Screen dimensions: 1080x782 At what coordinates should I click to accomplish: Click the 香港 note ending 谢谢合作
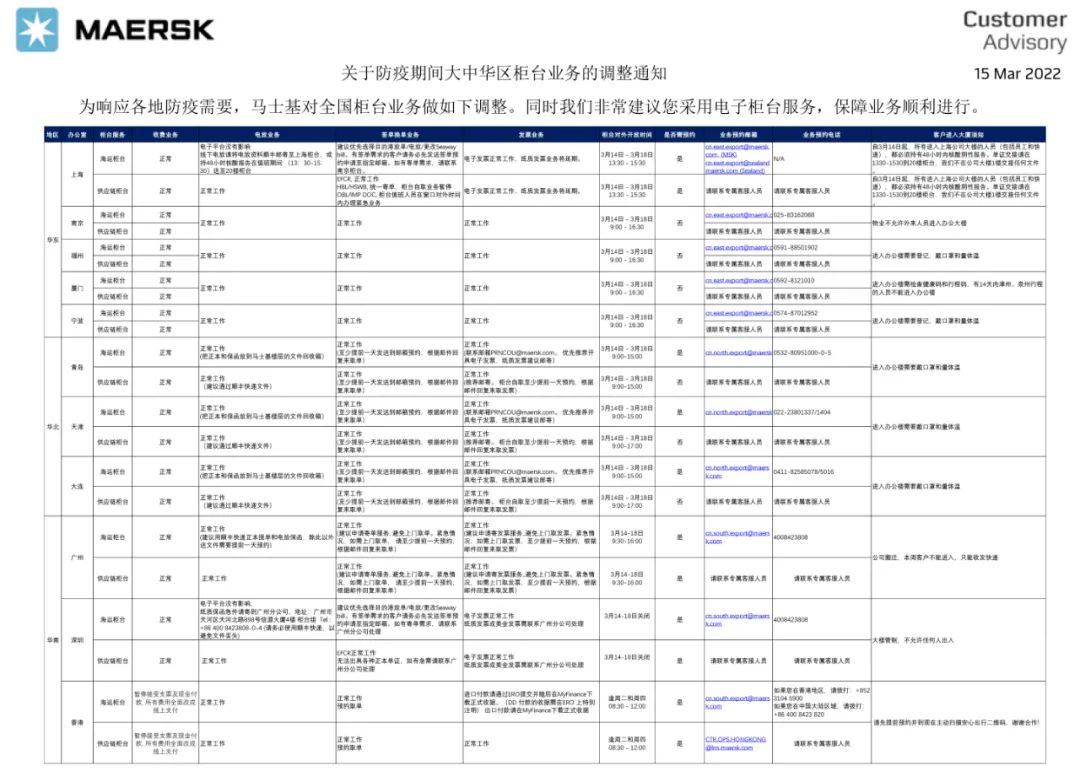click(x=956, y=723)
